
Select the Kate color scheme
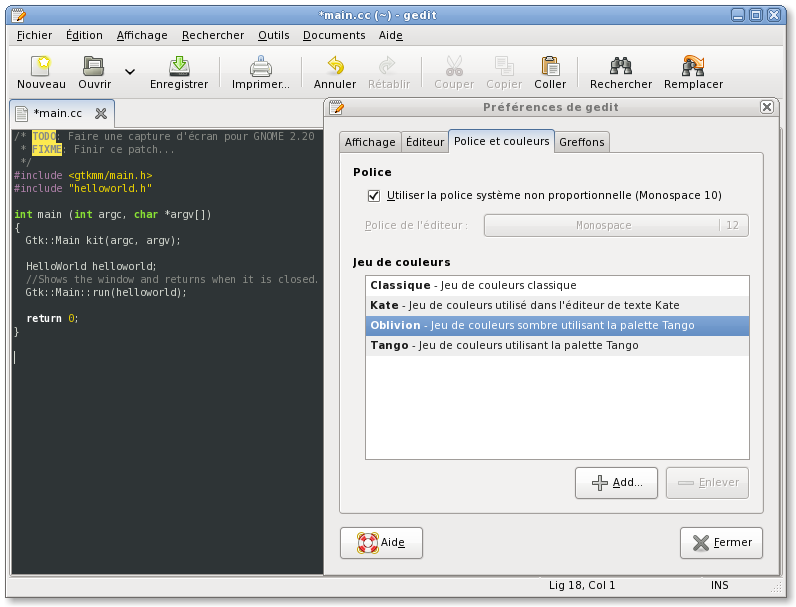click(x=524, y=305)
